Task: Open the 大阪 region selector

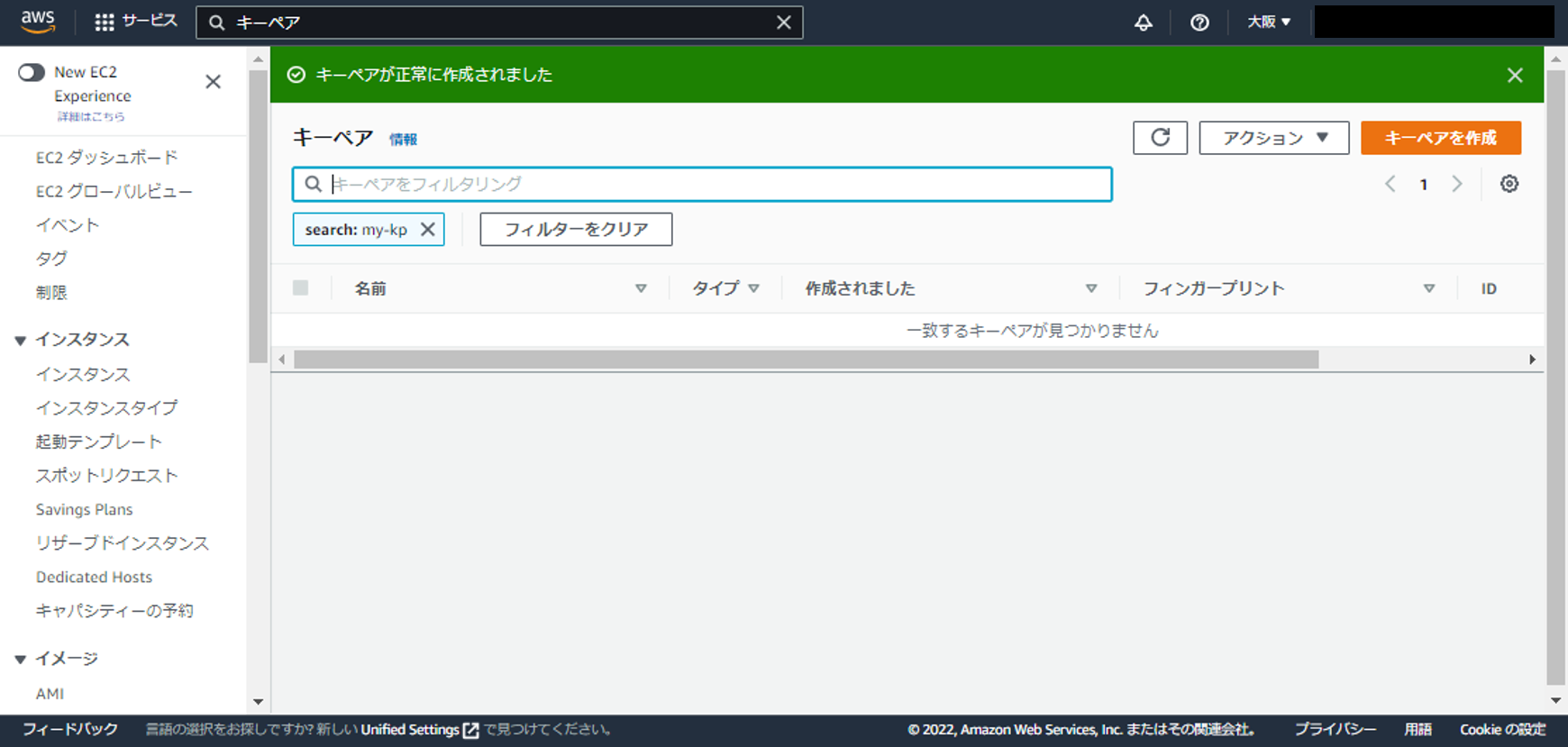Action: 1268,23
